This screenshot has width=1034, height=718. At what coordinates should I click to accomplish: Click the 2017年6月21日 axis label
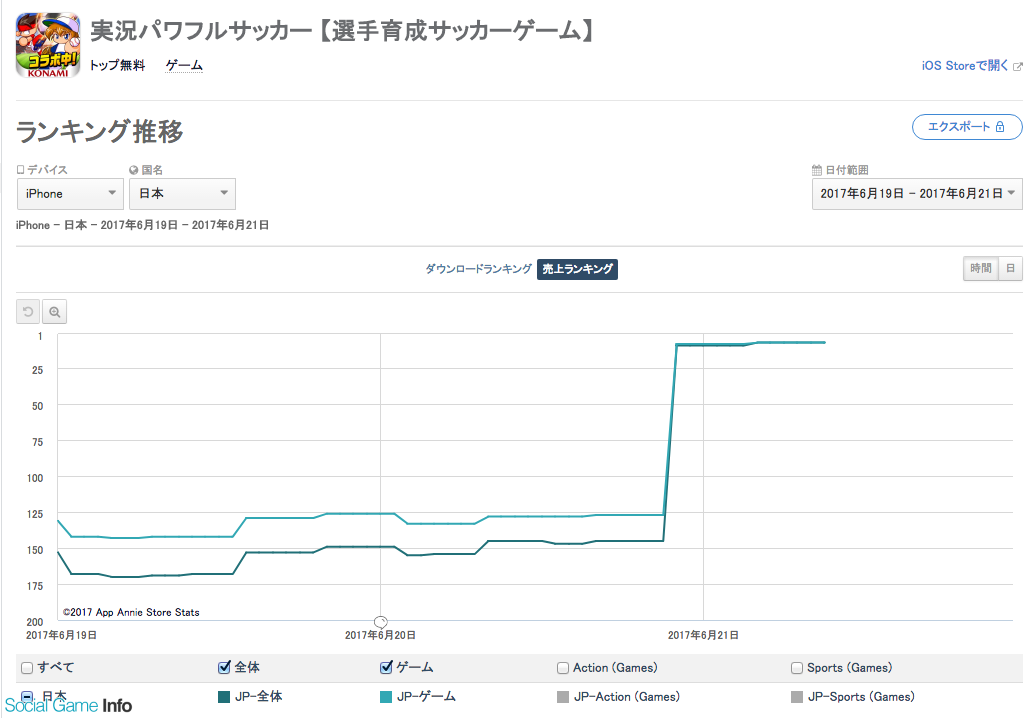click(703, 636)
